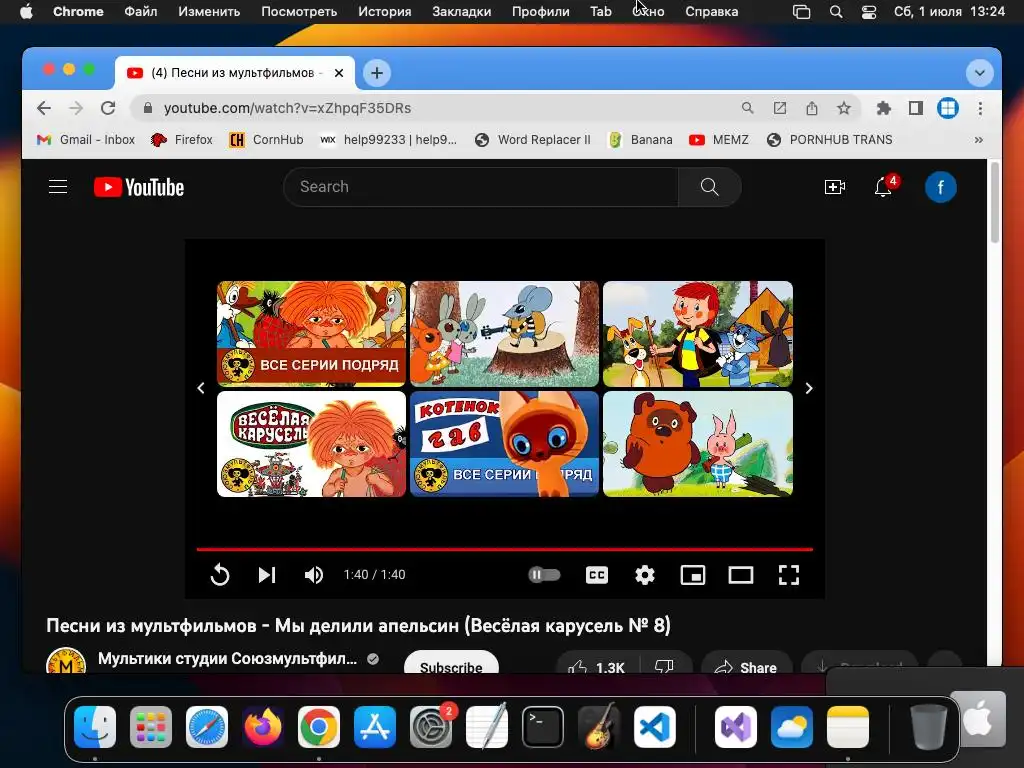Reload the page
Viewport: 1024px width, 768px height.
[108, 108]
